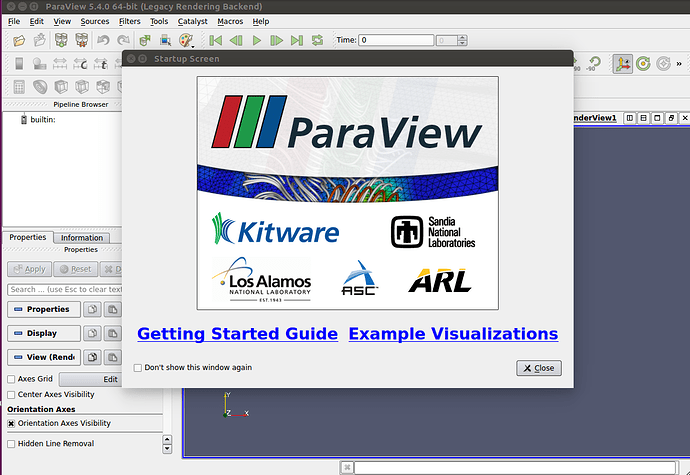Copy Display section properties icon
This screenshot has width=690, height=475.
pyautogui.click(x=92, y=333)
